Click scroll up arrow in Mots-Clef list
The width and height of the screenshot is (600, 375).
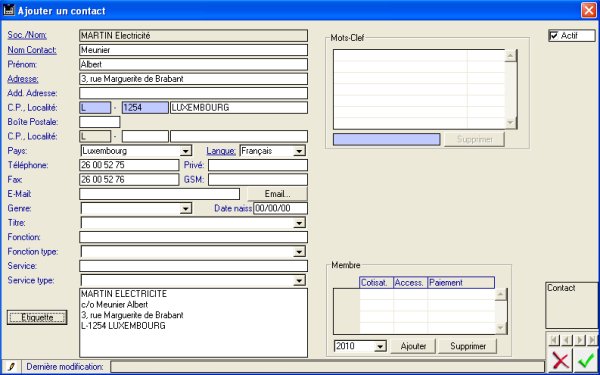click(511, 56)
